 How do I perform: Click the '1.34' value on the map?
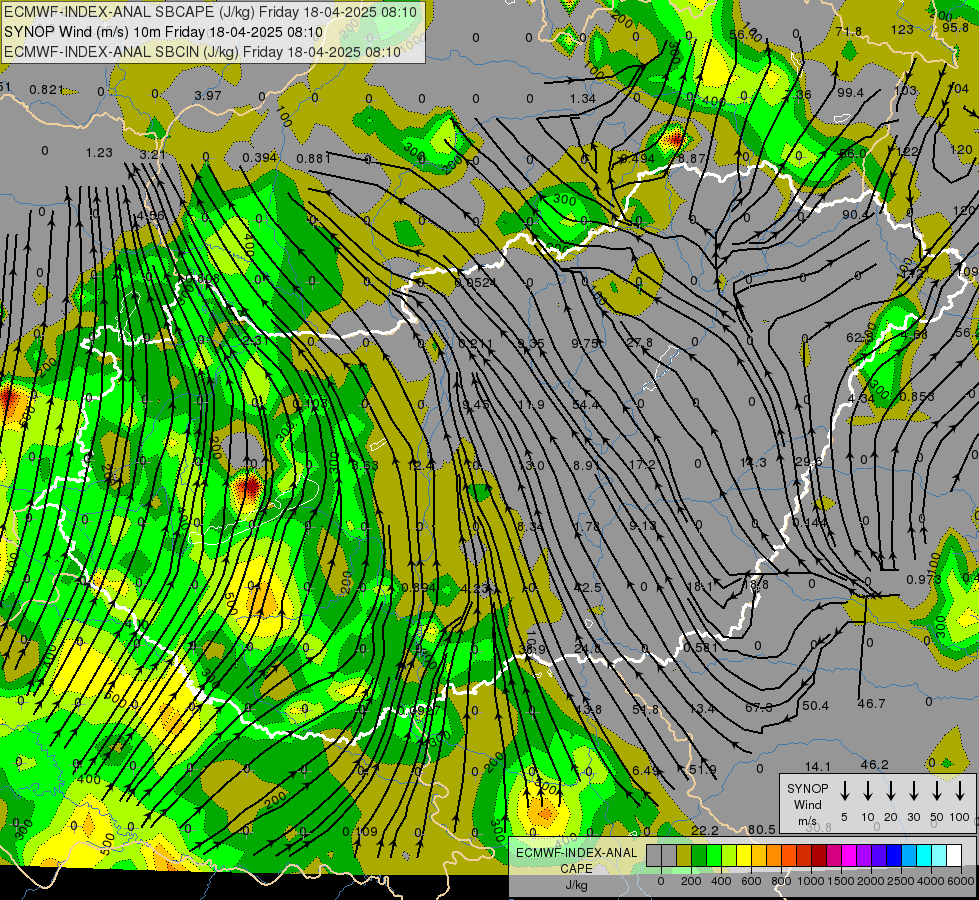[x=583, y=99]
